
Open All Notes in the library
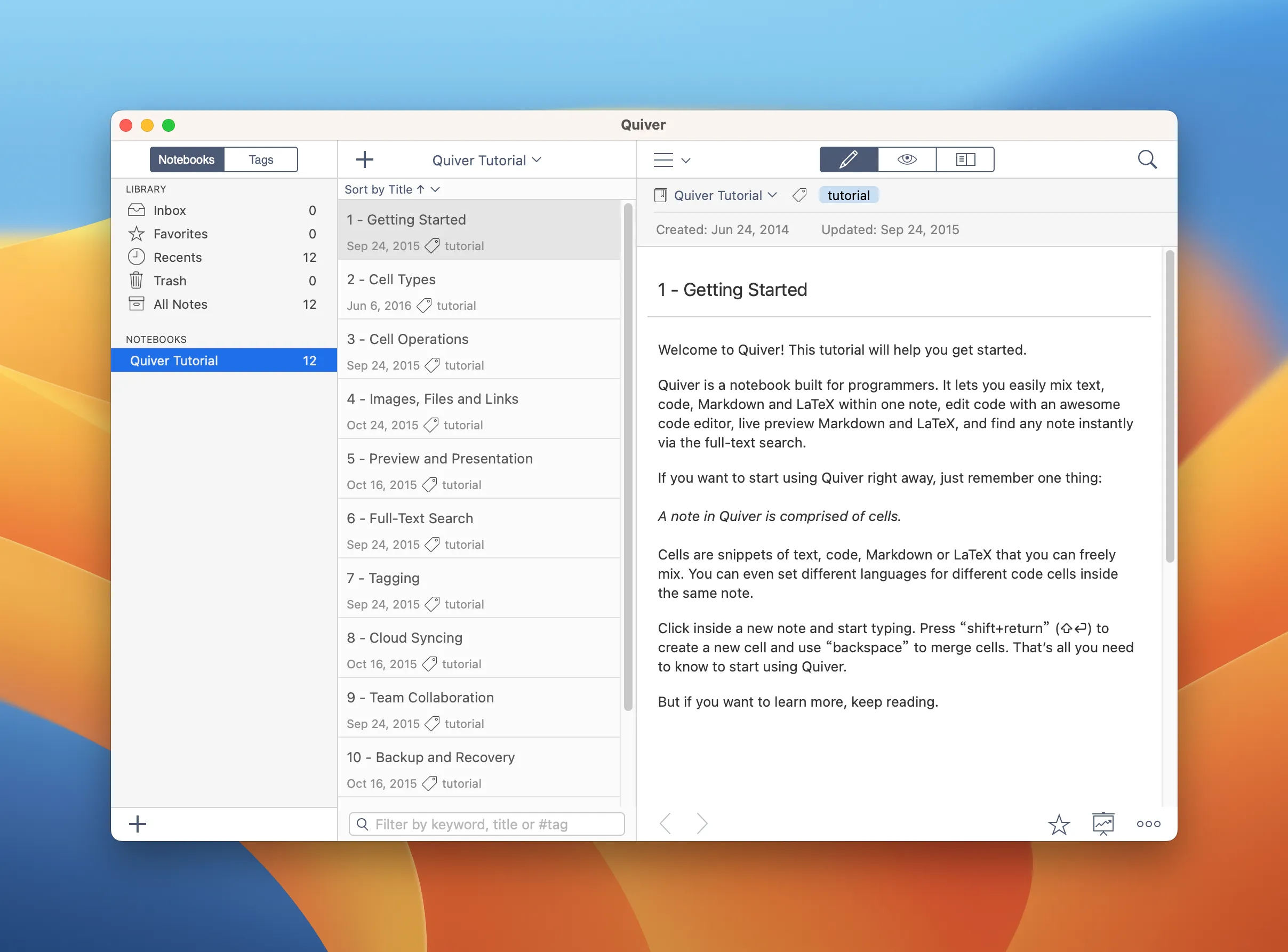click(223, 305)
